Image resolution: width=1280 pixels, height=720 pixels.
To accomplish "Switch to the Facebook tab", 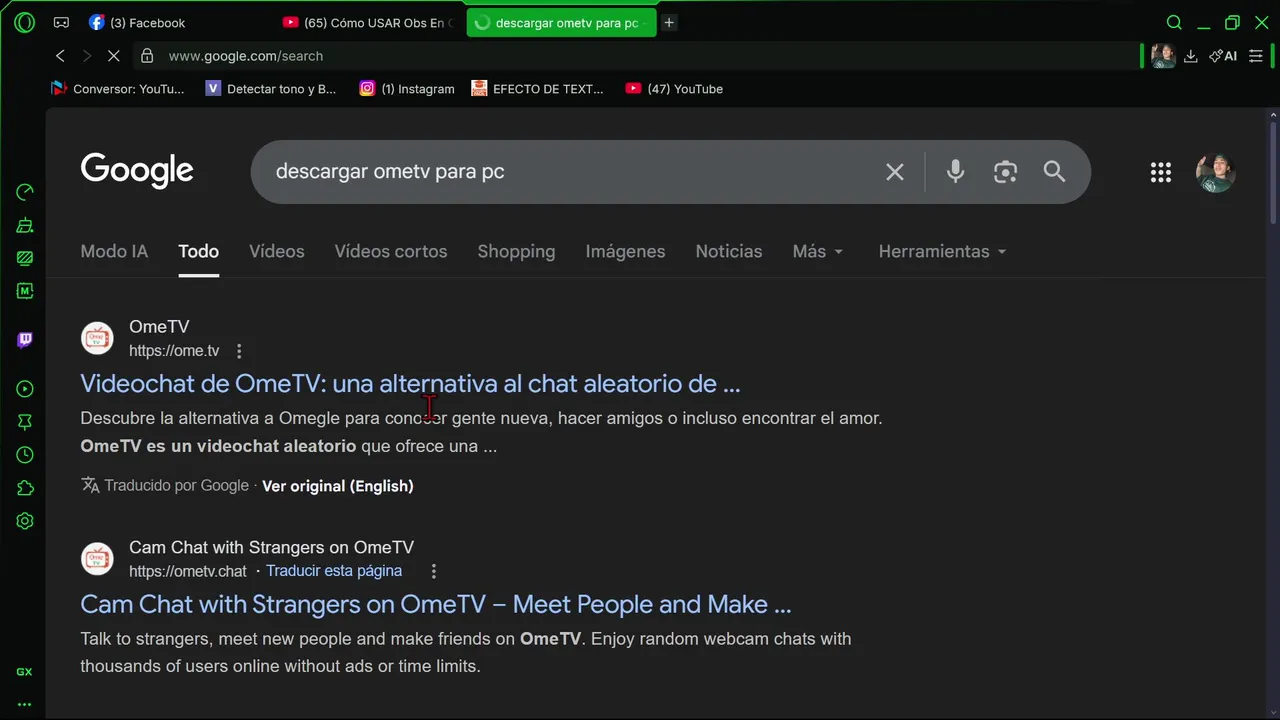I will point(170,22).
